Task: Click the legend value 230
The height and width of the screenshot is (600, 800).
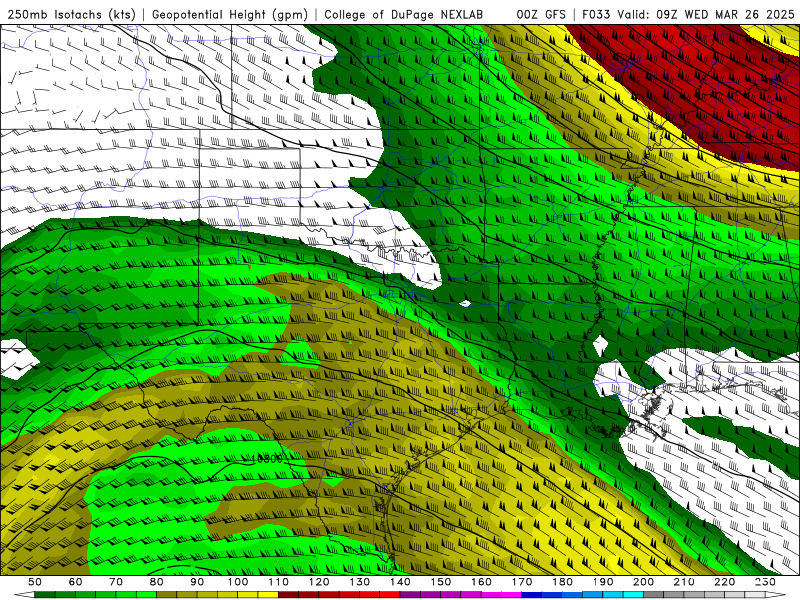Action: (x=765, y=582)
